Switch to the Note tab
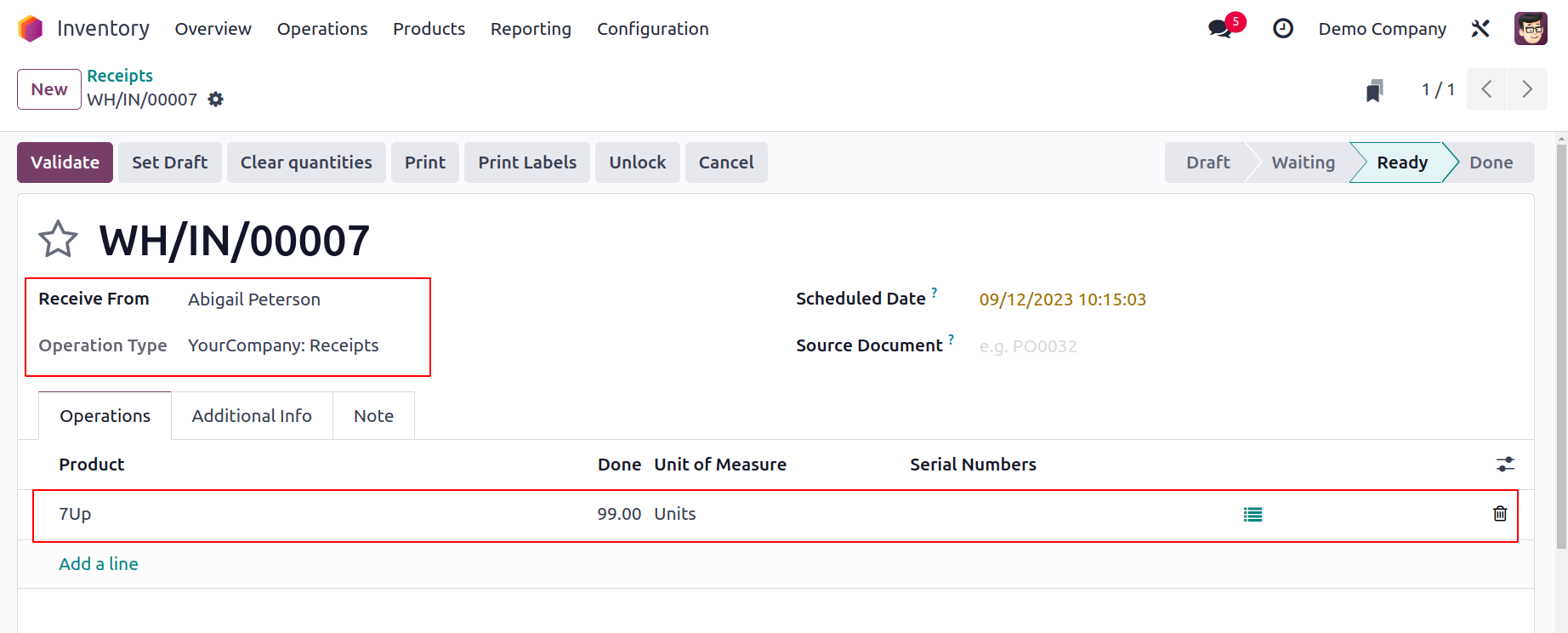The width and height of the screenshot is (1568, 633). (373, 416)
